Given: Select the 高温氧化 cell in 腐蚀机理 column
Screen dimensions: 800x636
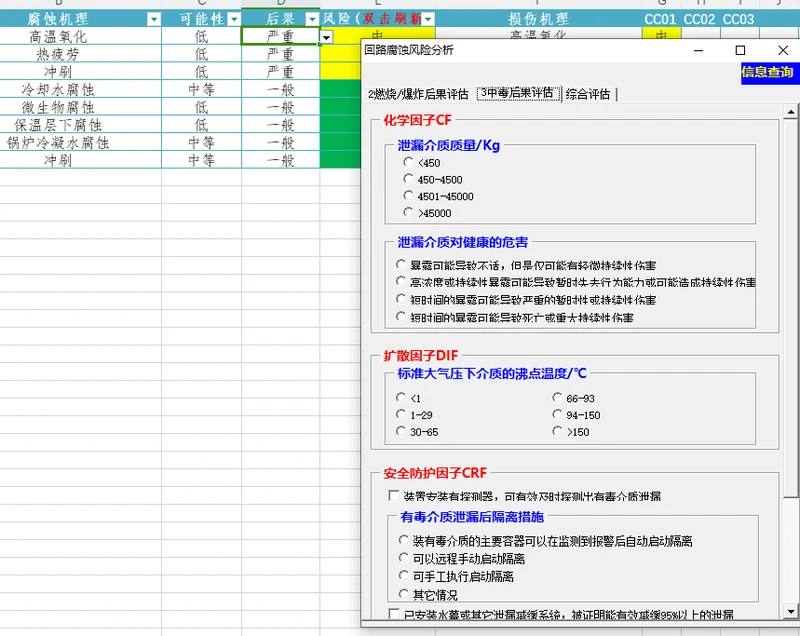Looking at the screenshot, I should pos(81,37).
